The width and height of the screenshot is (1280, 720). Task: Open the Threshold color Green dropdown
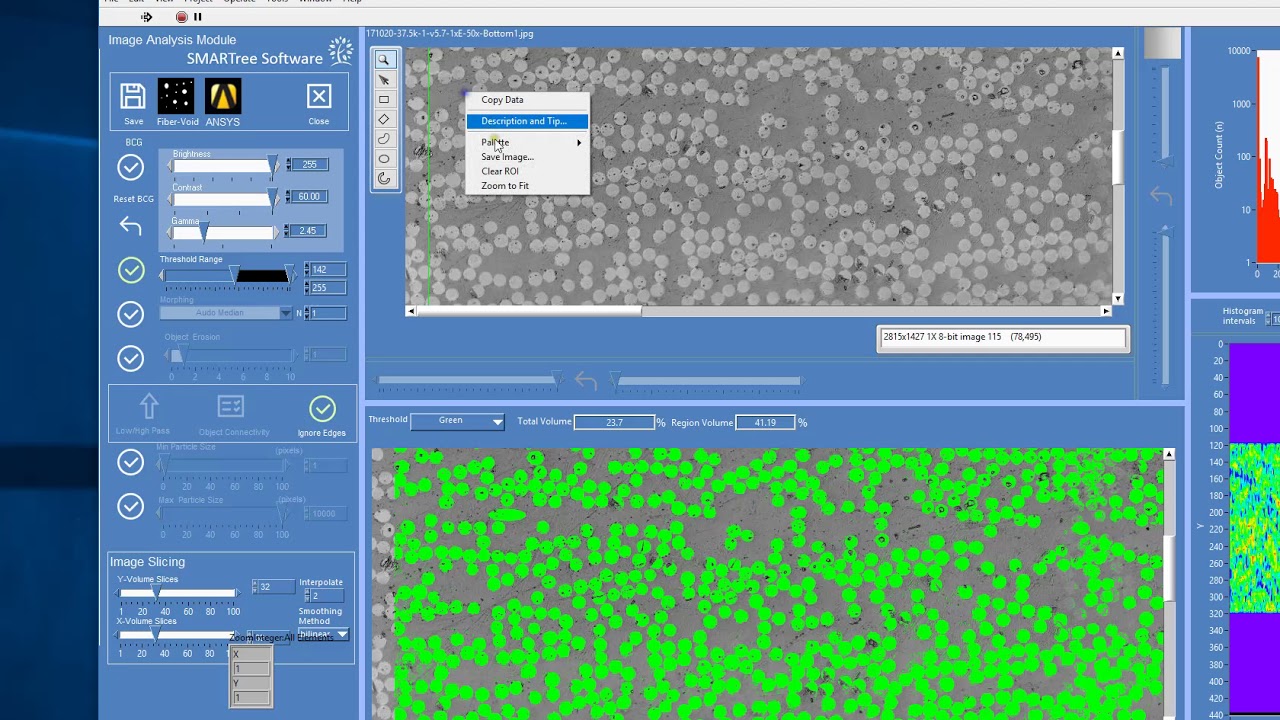point(458,421)
